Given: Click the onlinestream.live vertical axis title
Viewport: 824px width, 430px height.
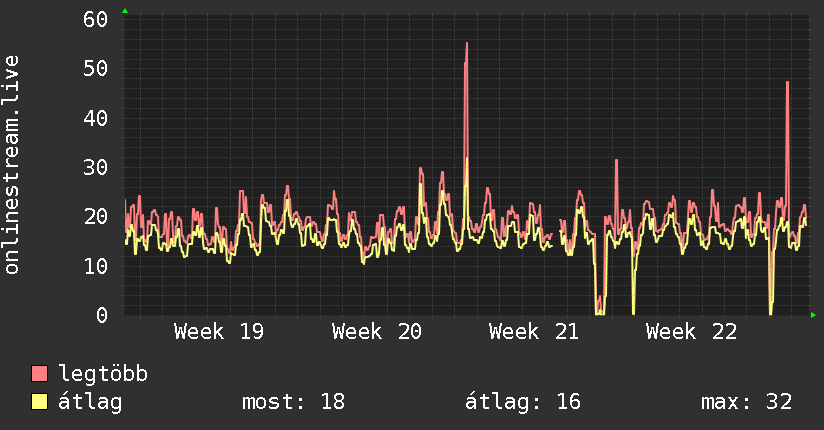Looking at the screenshot, I should (x=11, y=165).
